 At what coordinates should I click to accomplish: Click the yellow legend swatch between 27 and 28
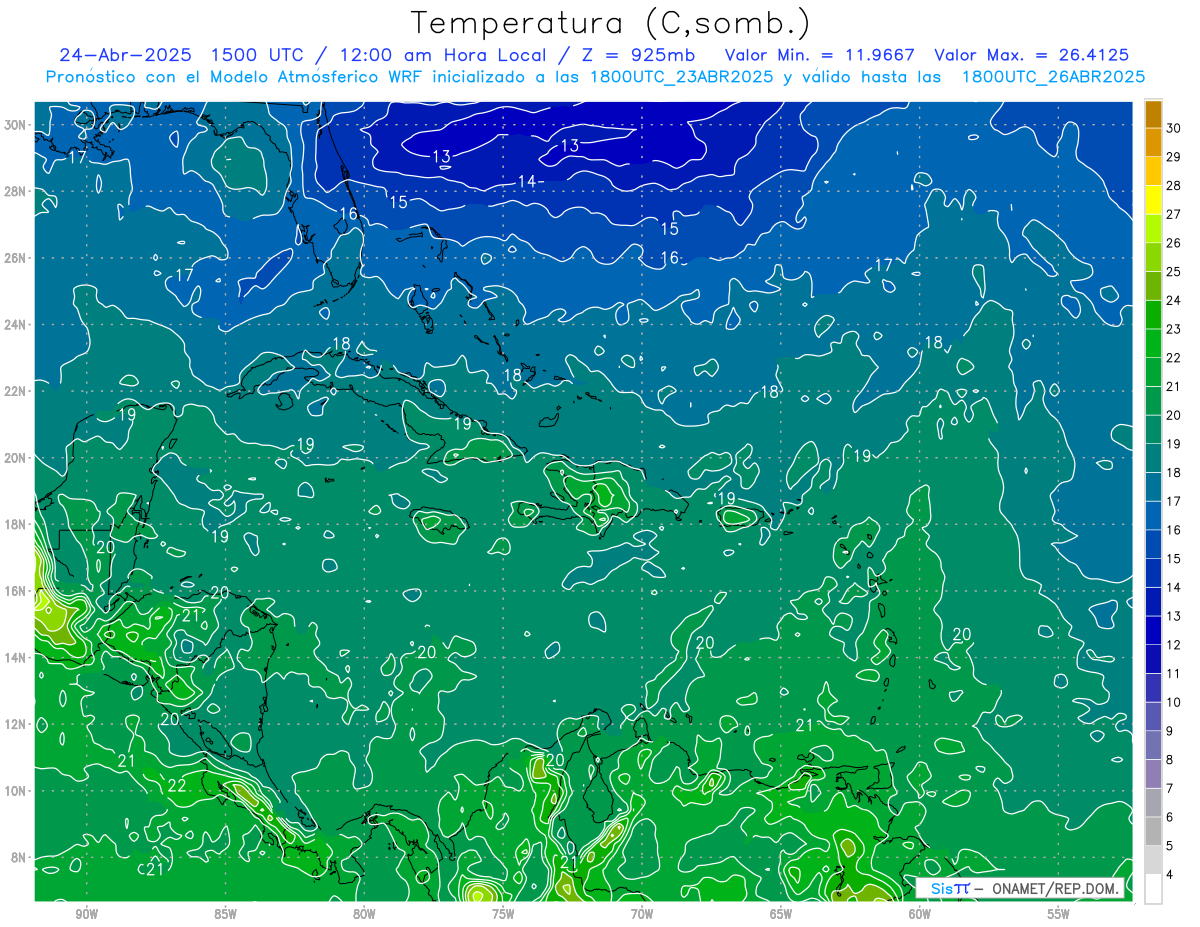[1153, 200]
